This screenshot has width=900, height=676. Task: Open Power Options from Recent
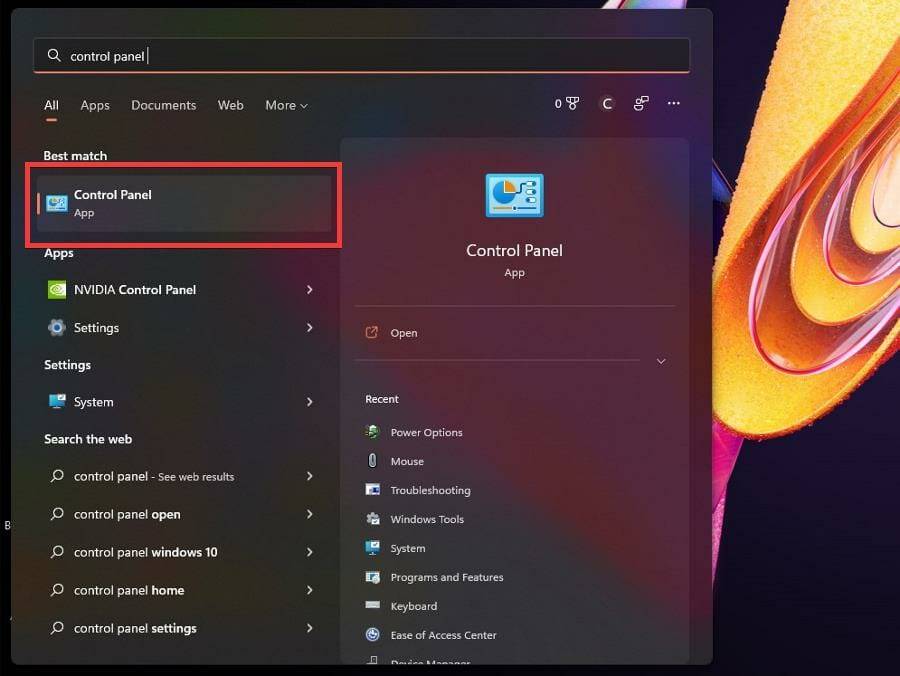point(428,432)
